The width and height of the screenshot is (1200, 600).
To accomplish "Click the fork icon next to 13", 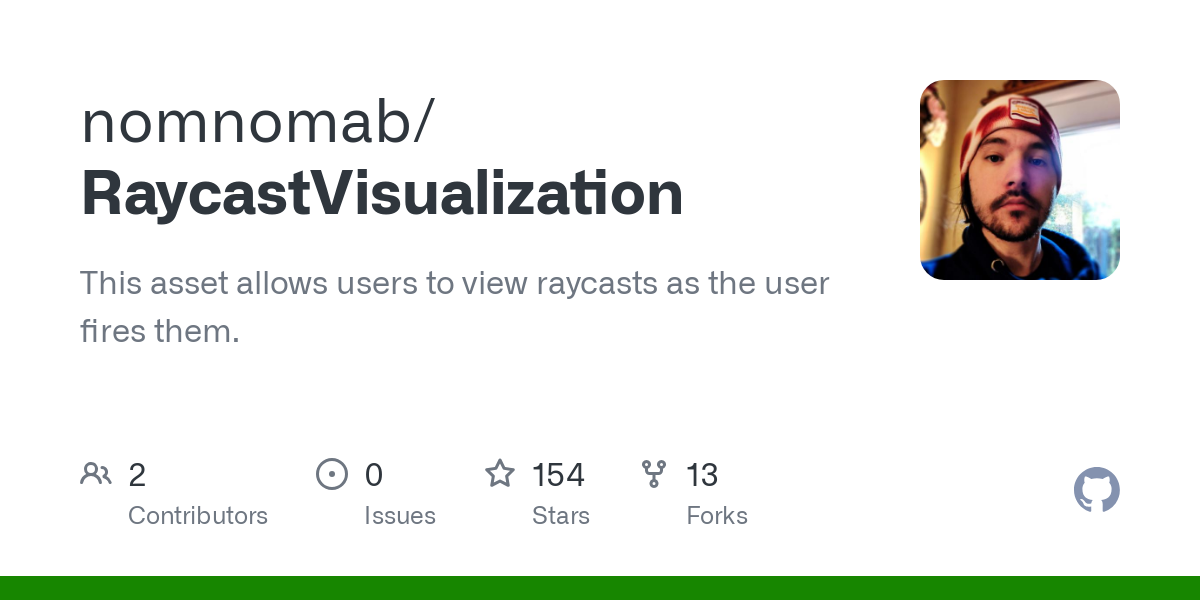I will pyautogui.click(x=653, y=474).
